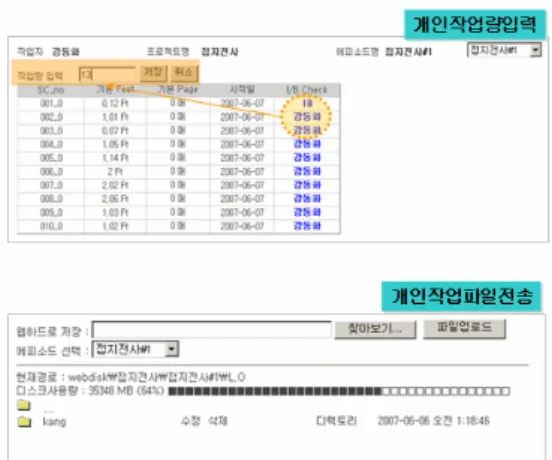Click the 강동화 link in row 005_0

pyautogui.click(x=307, y=158)
